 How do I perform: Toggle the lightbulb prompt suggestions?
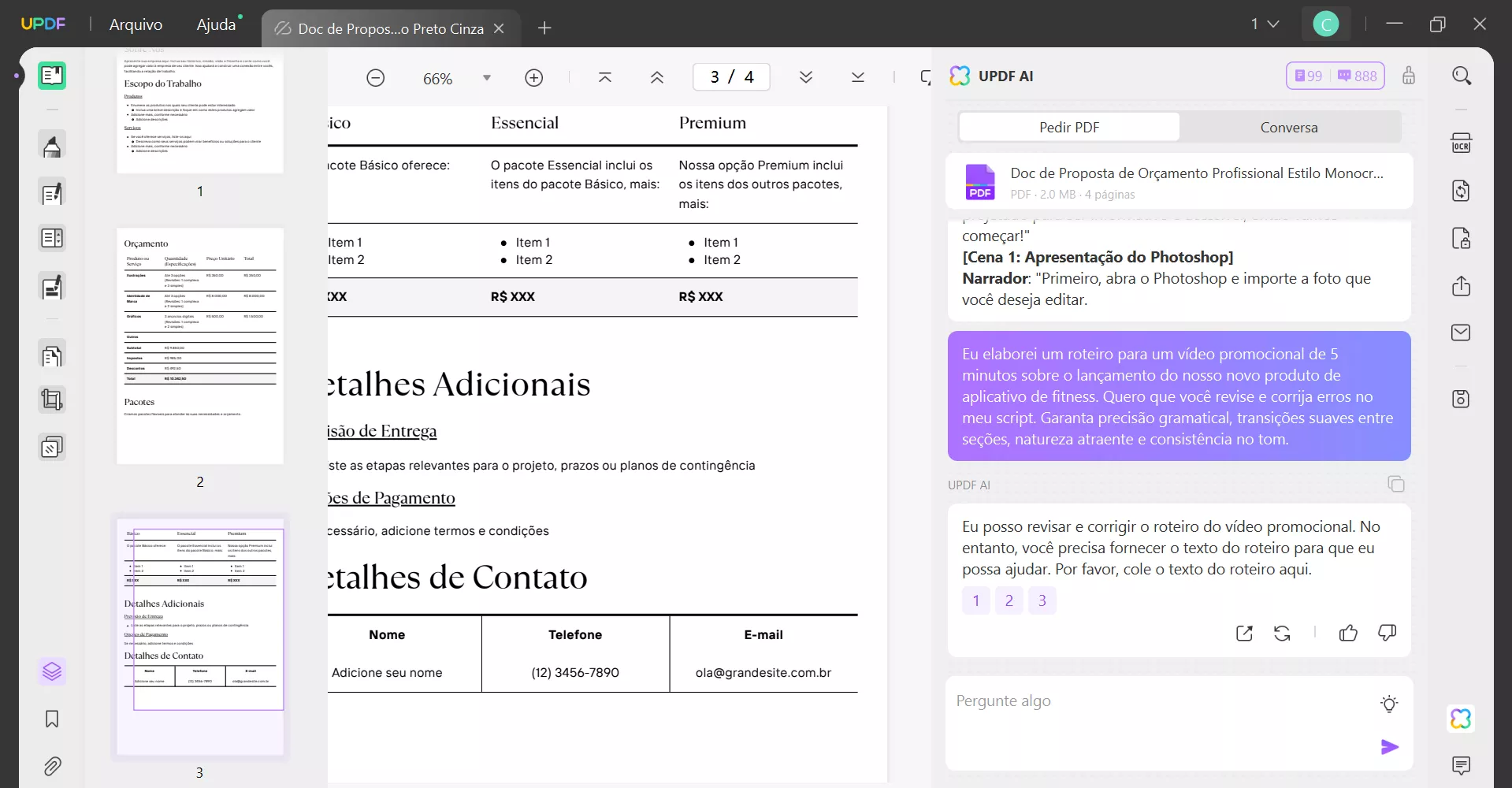pos(1389,704)
